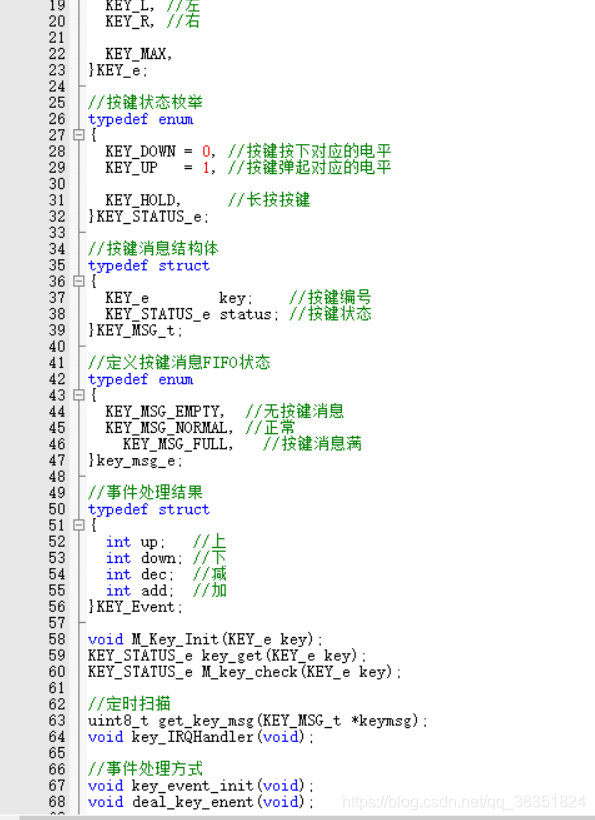Collapse the KEY_Event struct fold marker
The image size is (595, 820).
[x=78, y=525]
